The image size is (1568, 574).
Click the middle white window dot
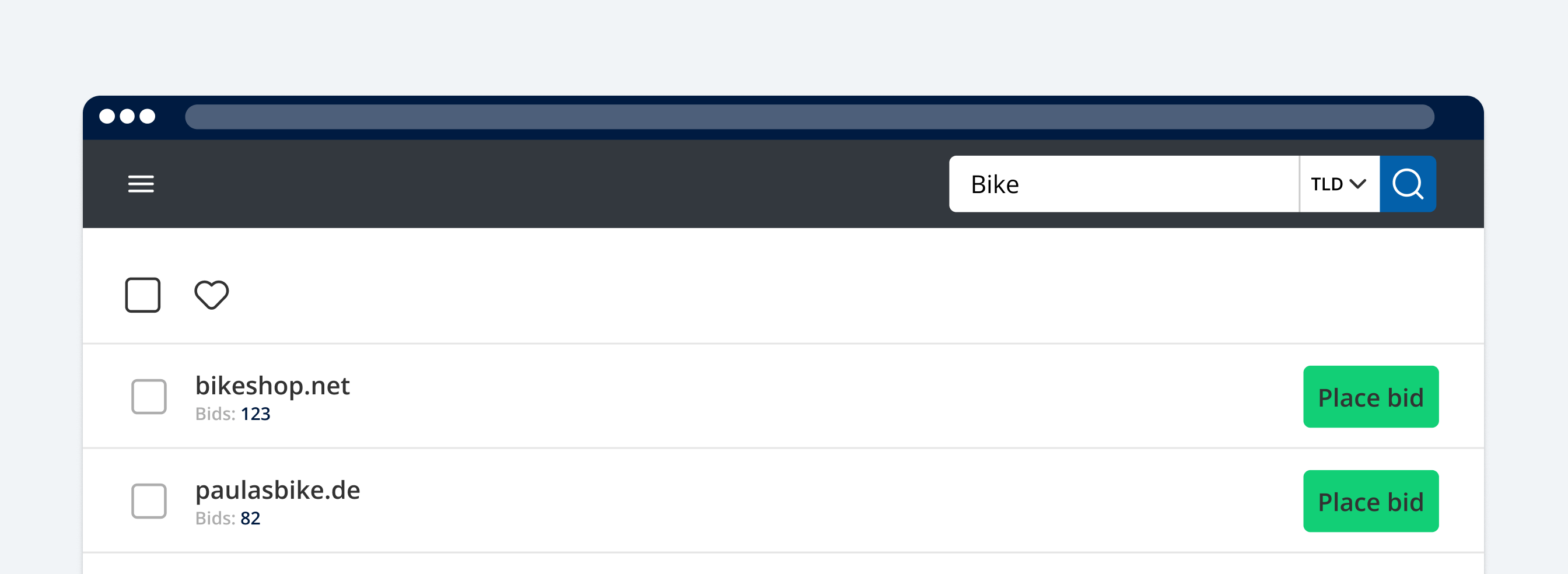pyautogui.click(x=127, y=116)
